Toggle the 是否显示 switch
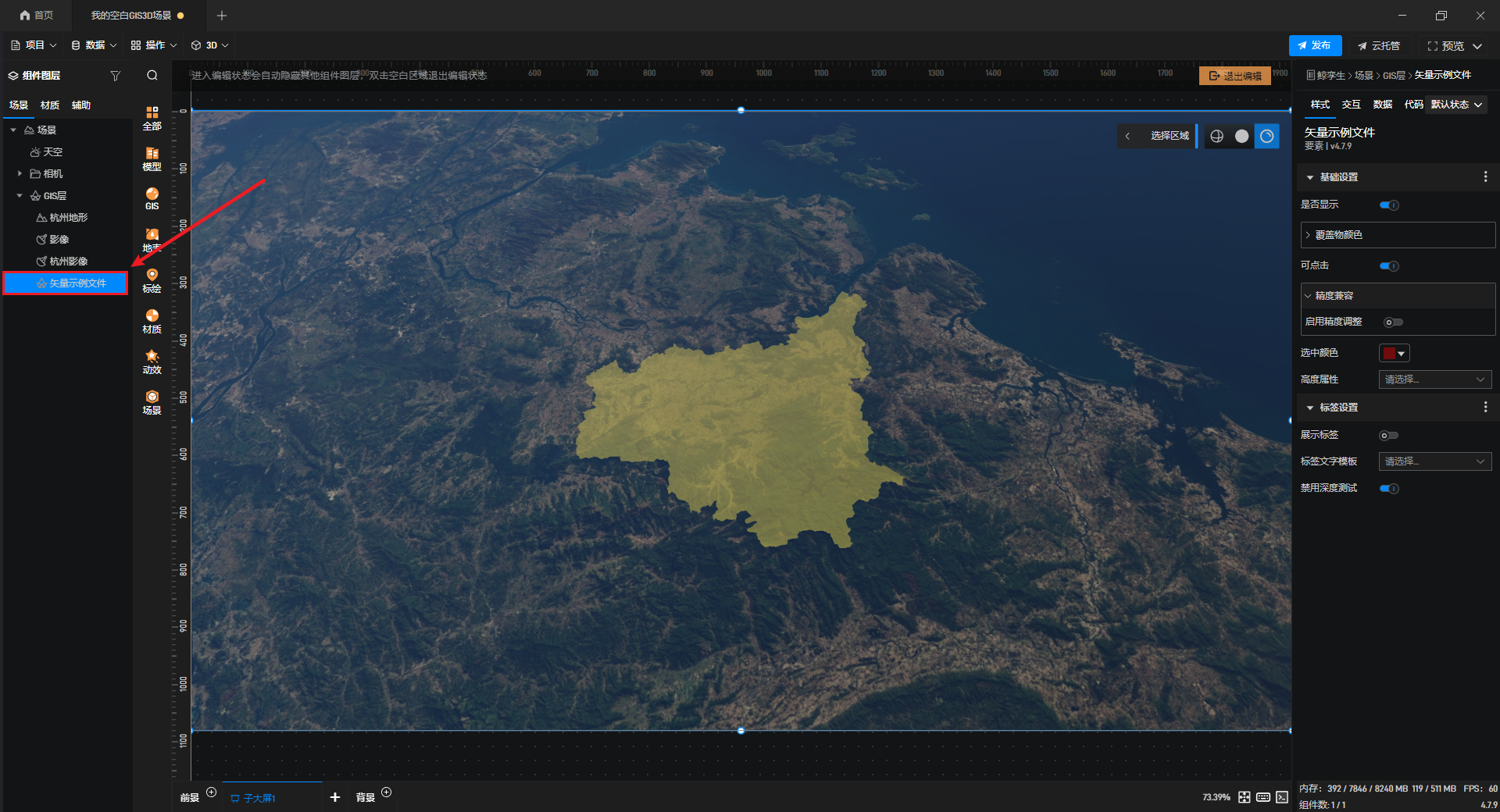This screenshot has width=1500, height=812. click(x=1389, y=205)
